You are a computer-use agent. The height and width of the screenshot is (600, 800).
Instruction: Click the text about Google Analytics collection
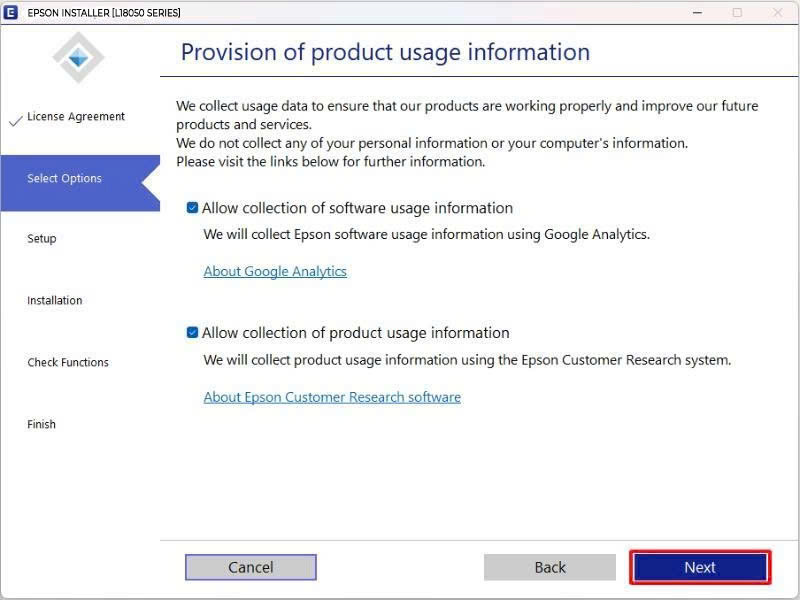click(x=427, y=234)
